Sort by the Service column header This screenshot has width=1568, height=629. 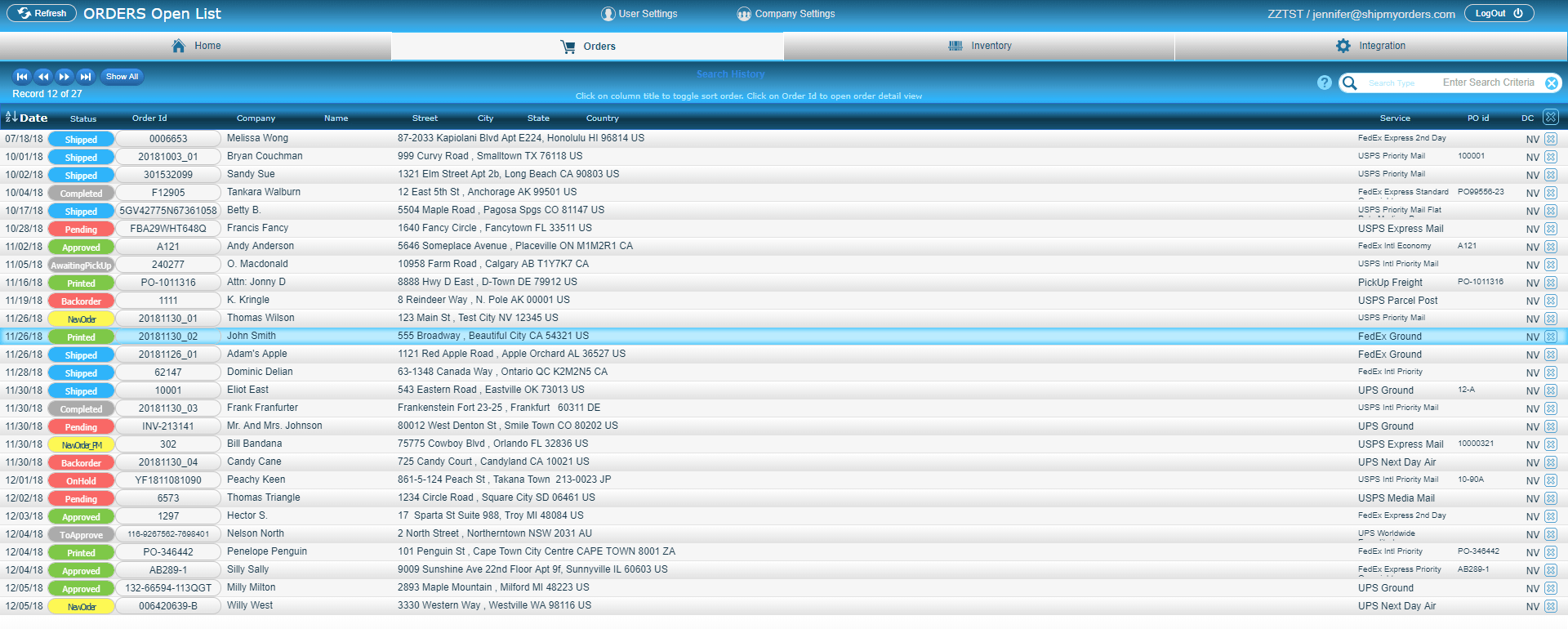(x=1395, y=118)
